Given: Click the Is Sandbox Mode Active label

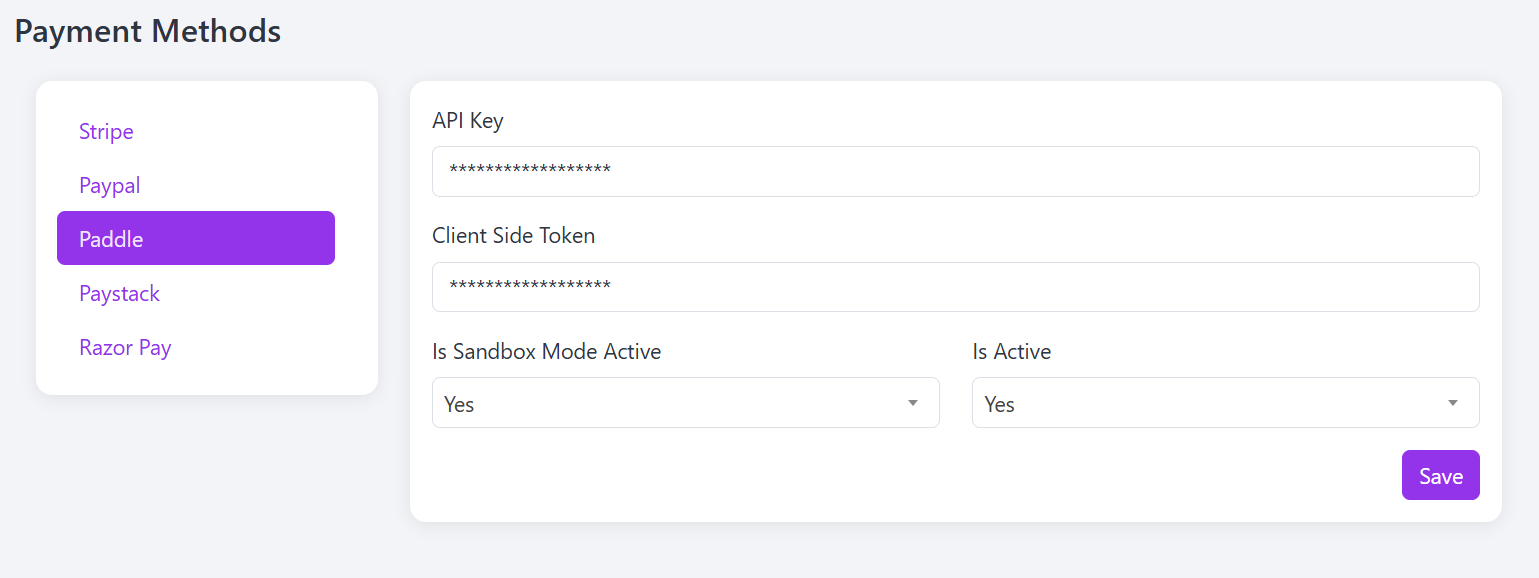Looking at the screenshot, I should 546,351.
